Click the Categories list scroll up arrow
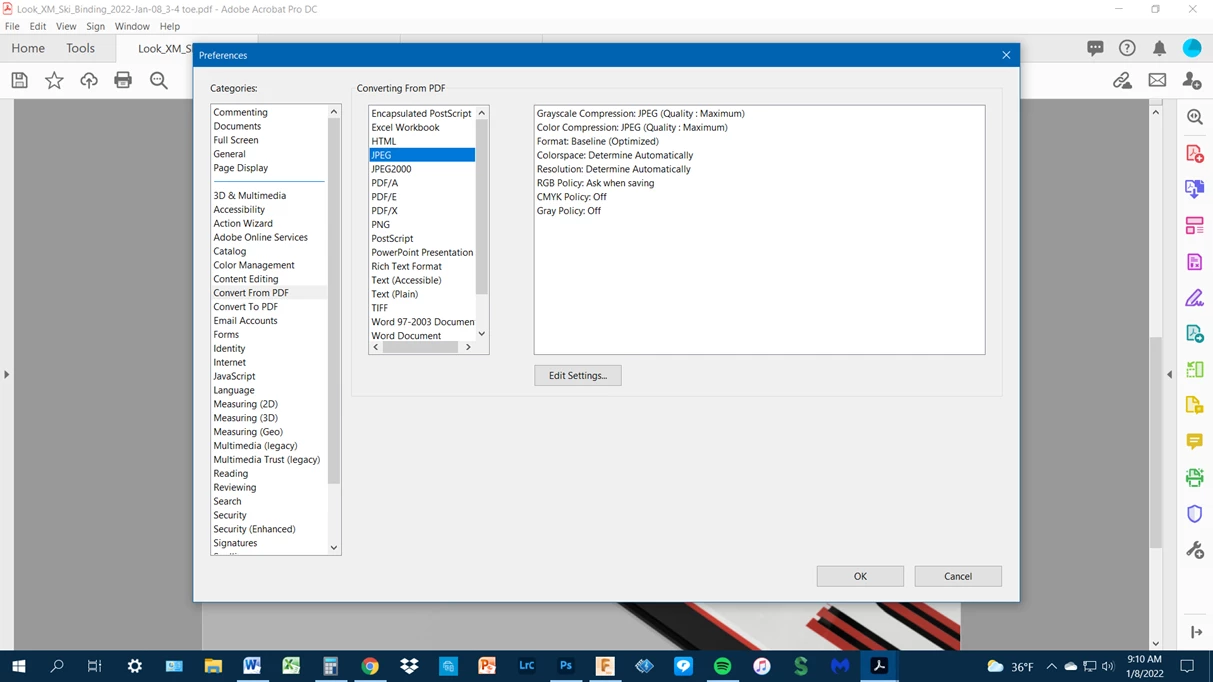The height and width of the screenshot is (682, 1213). coord(334,112)
